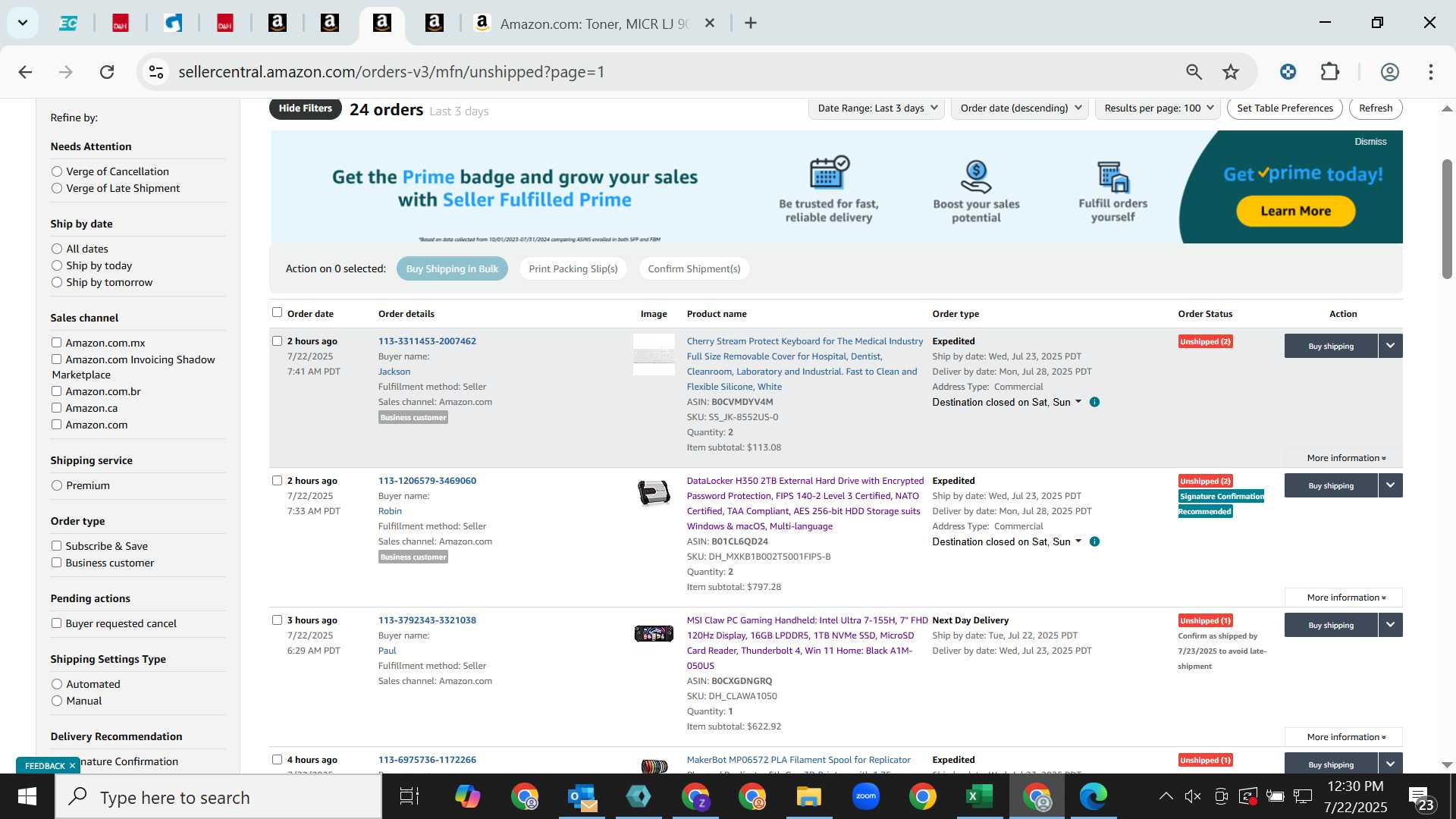Go back to previous page

coord(25,72)
